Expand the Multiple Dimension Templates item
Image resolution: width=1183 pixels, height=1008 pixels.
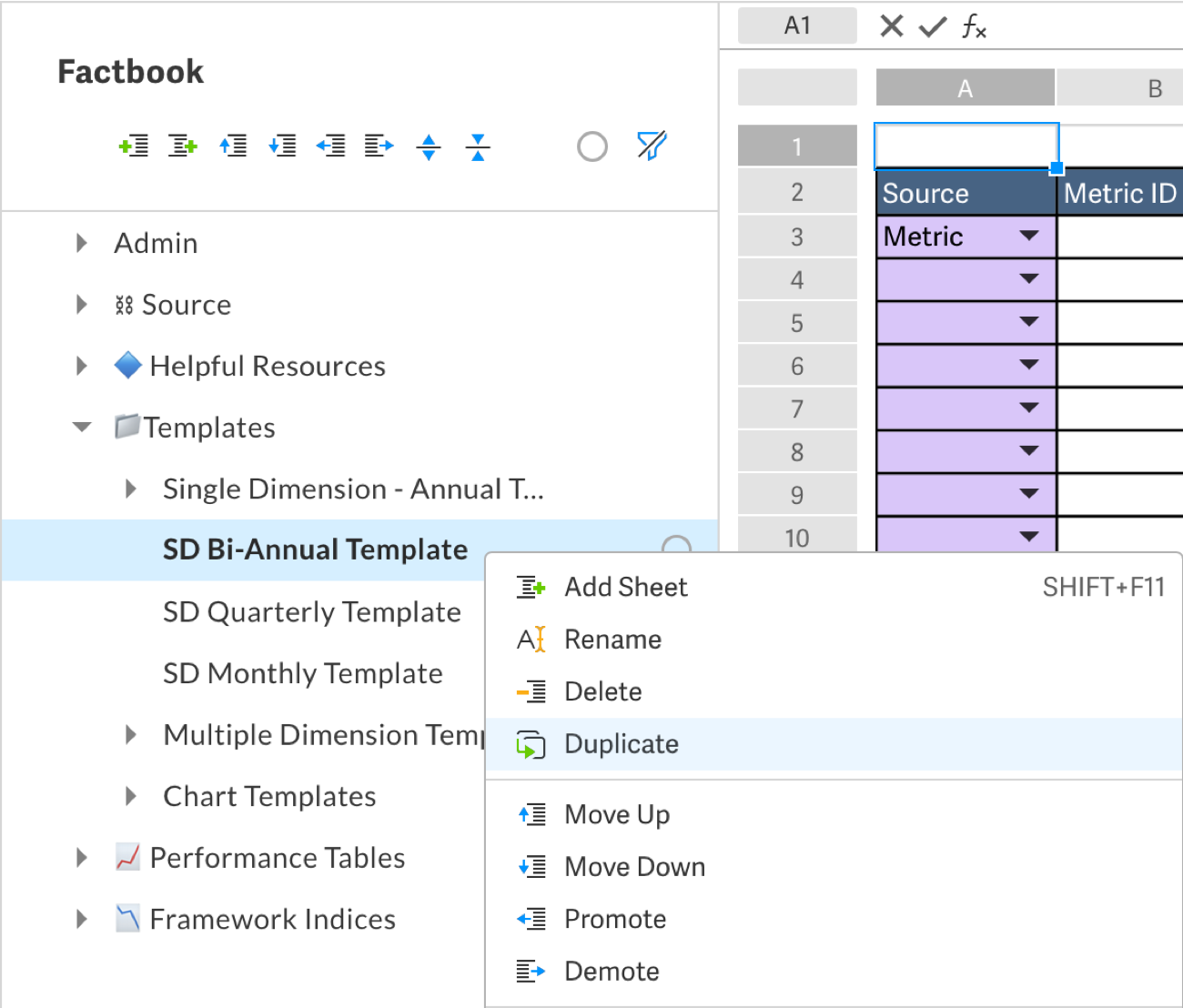tap(131, 734)
